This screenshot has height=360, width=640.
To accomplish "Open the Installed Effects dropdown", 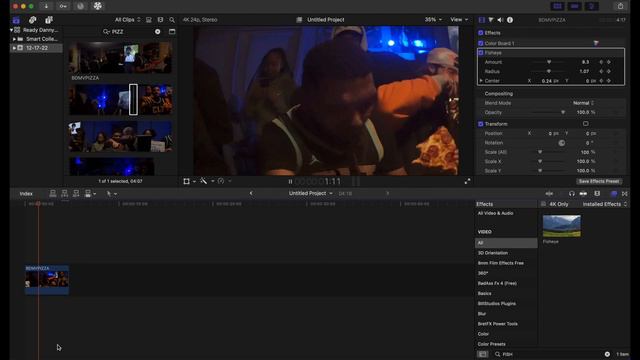I will pyautogui.click(x=604, y=204).
